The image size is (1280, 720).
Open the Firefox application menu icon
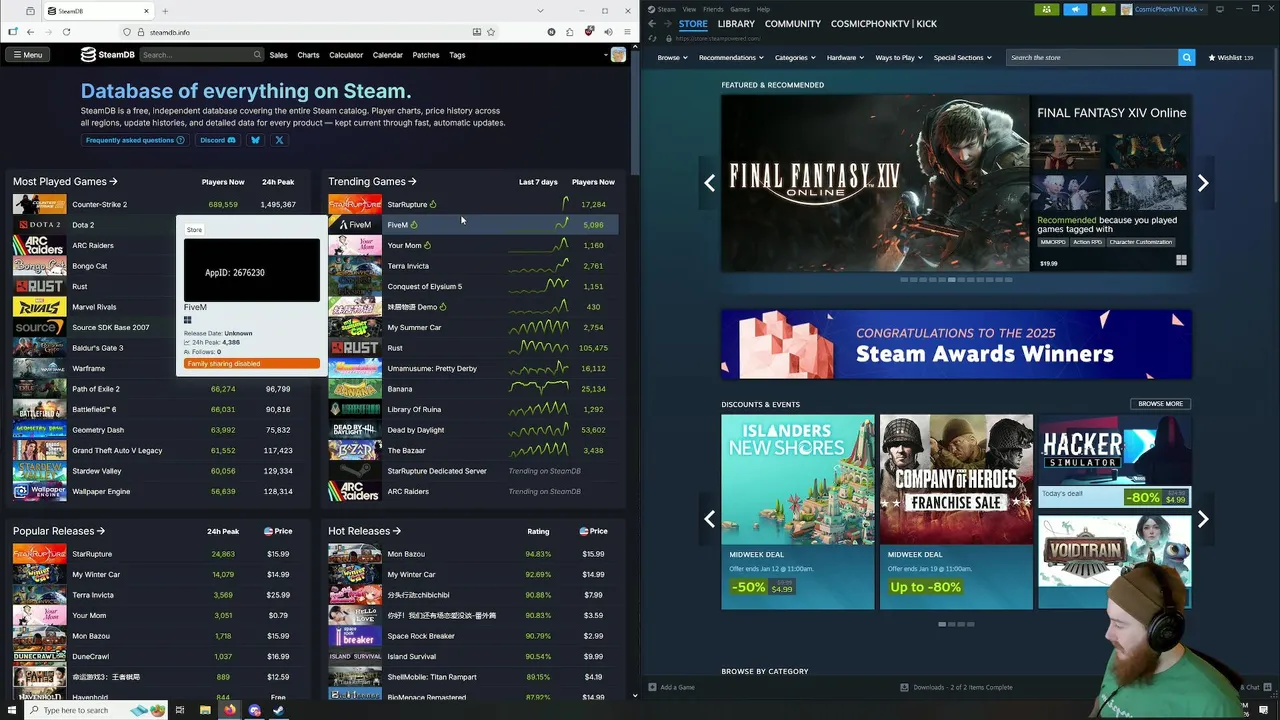coord(627,32)
